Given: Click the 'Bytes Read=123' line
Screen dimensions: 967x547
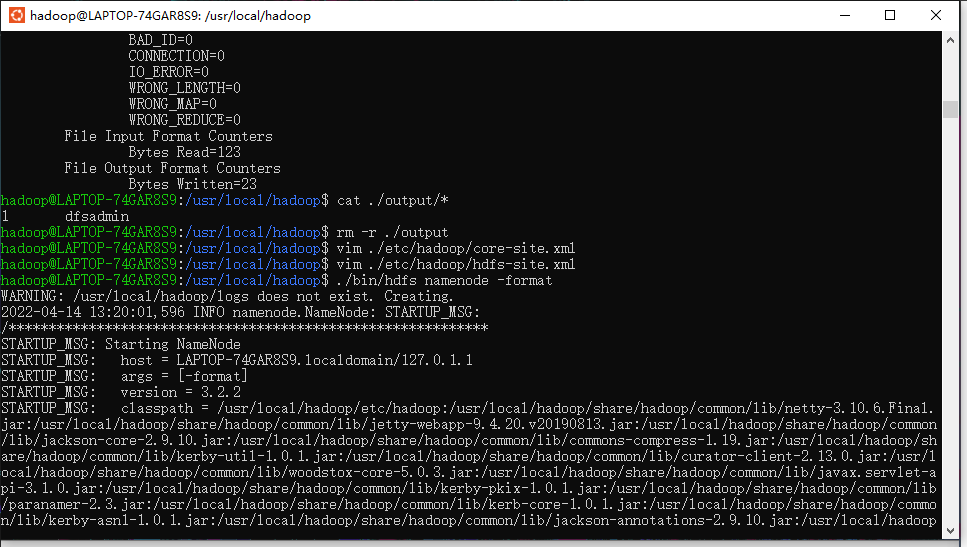Looking at the screenshot, I should 184,152.
